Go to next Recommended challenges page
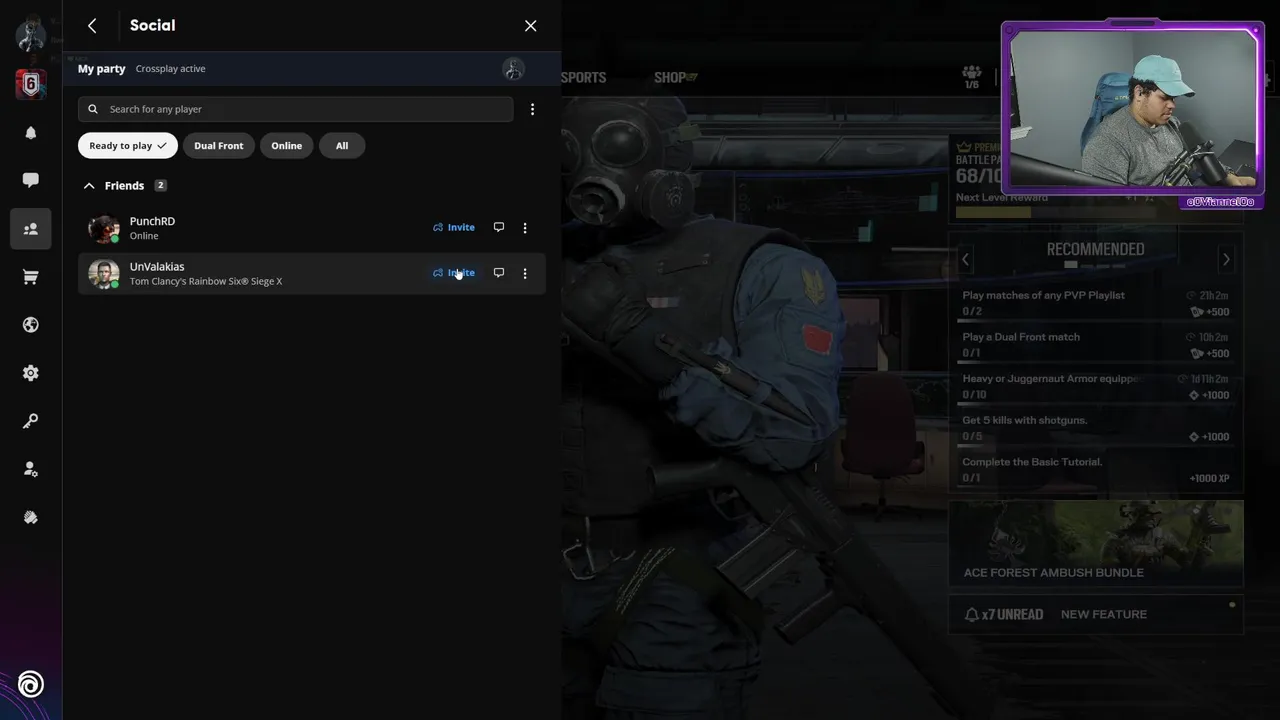Viewport: 1280px width, 720px height. (1226, 260)
